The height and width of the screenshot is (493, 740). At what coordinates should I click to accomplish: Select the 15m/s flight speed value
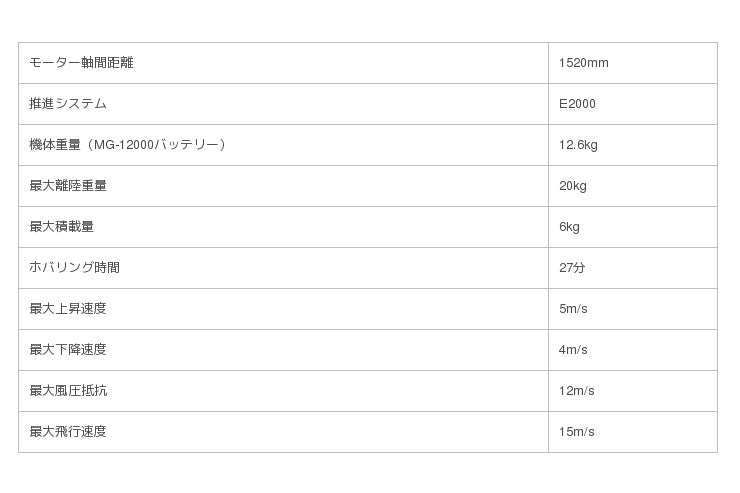pos(577,432)
